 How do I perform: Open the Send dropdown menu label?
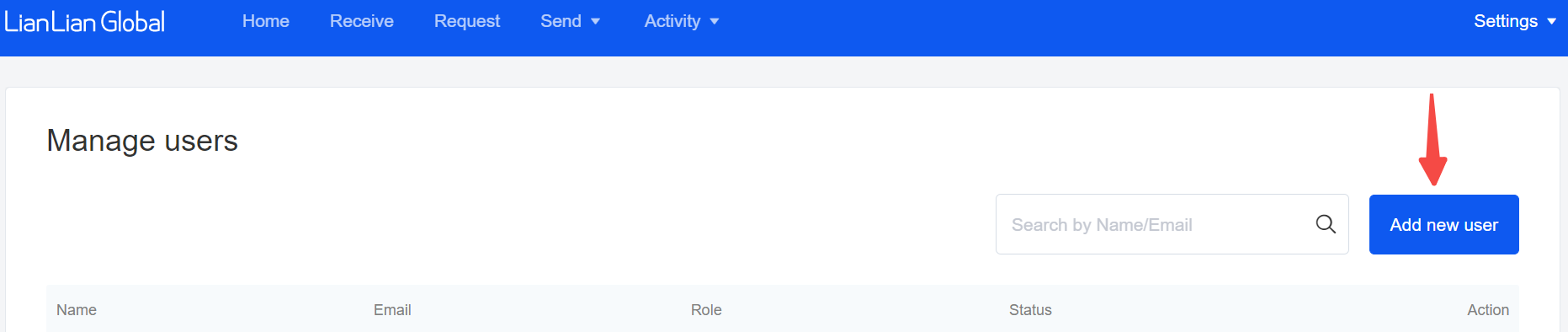click(x=561, y=21)
